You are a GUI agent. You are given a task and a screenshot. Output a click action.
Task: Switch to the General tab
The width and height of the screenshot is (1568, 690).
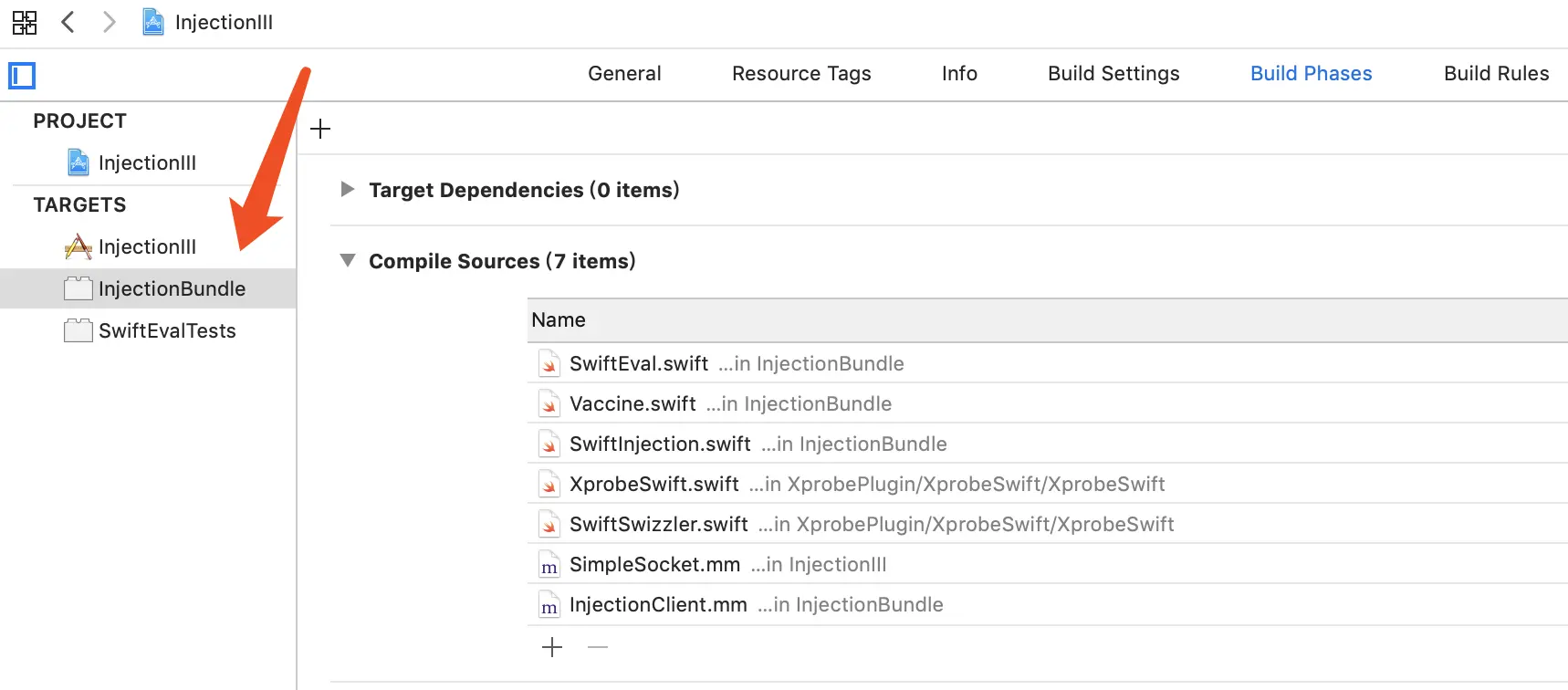tap(624, 74)
